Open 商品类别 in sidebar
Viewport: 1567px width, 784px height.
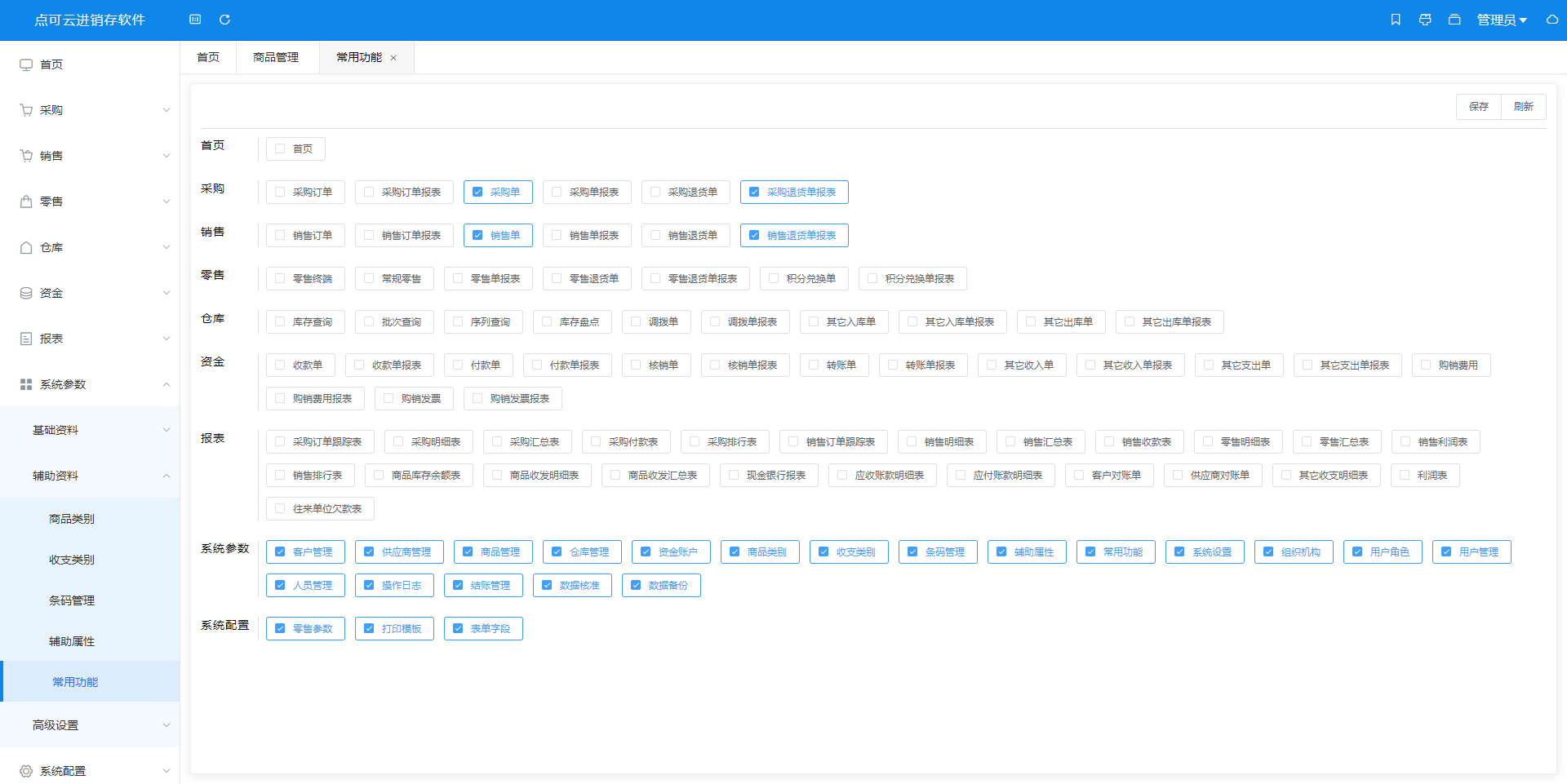pos(90,519)
